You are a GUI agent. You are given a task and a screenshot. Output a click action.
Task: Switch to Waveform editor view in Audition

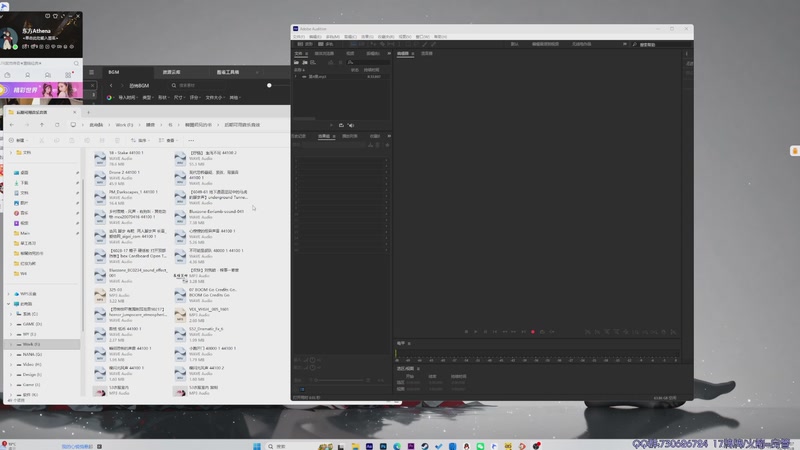pos(306,44)
